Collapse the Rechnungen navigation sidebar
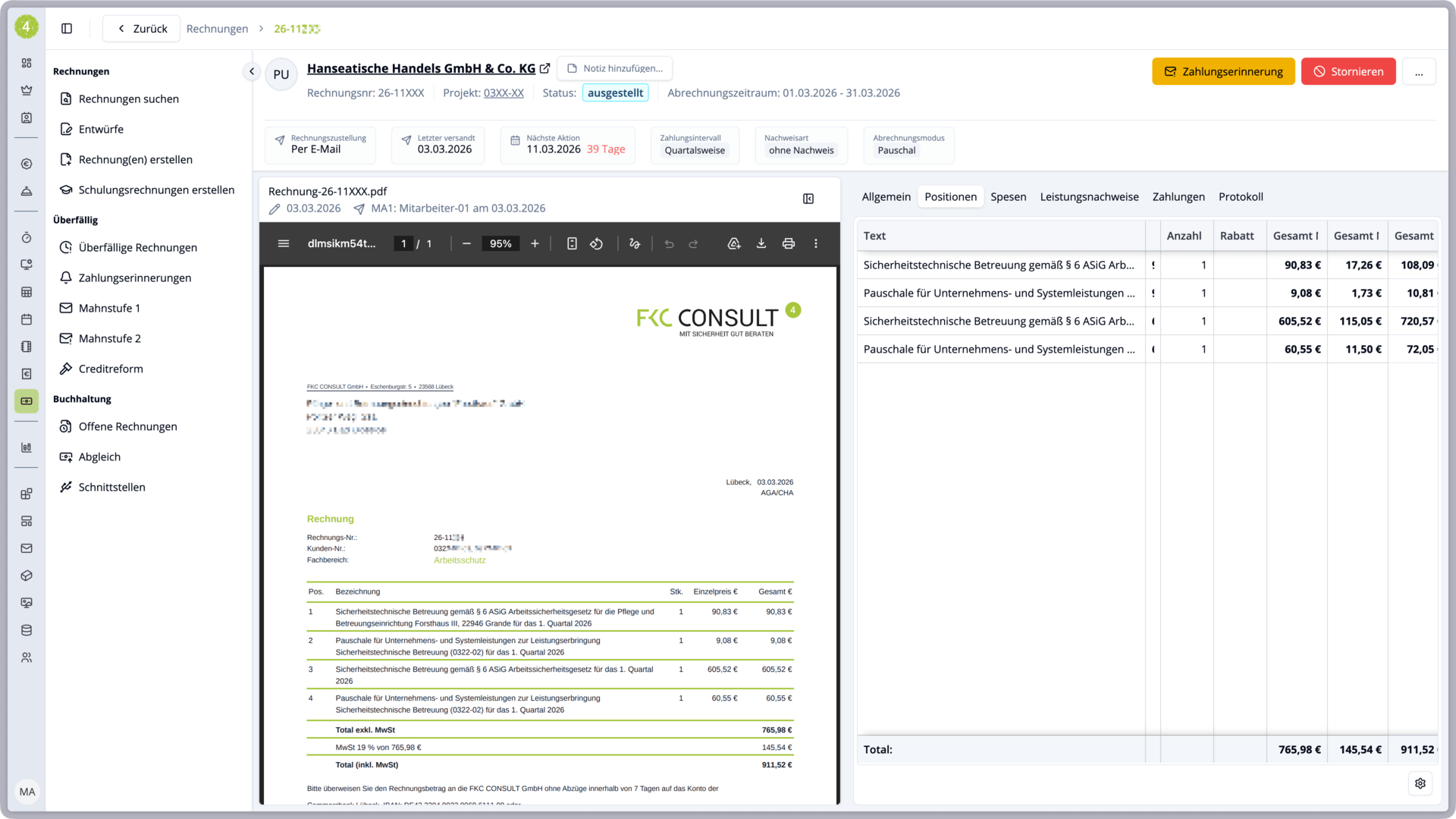 click(x=252, y=71)
